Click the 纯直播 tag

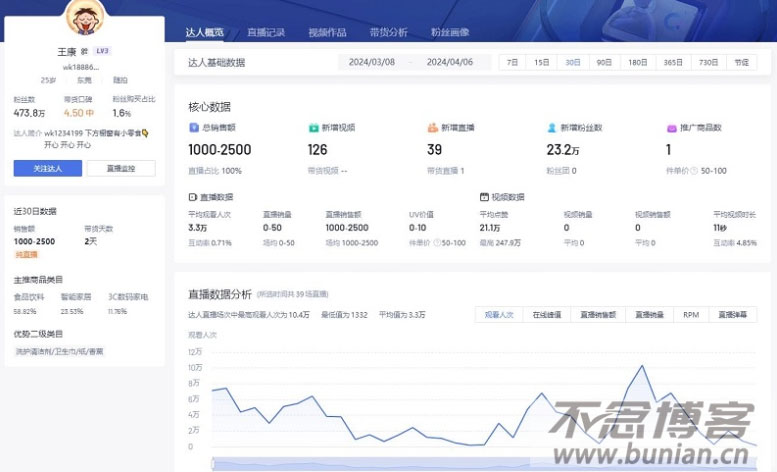[26, 255]
